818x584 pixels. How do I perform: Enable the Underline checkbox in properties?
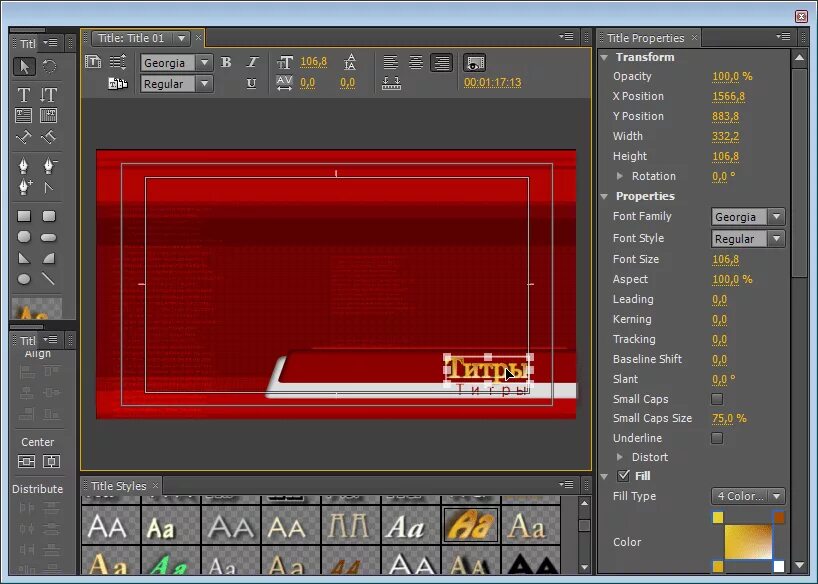tap(717, 438)
